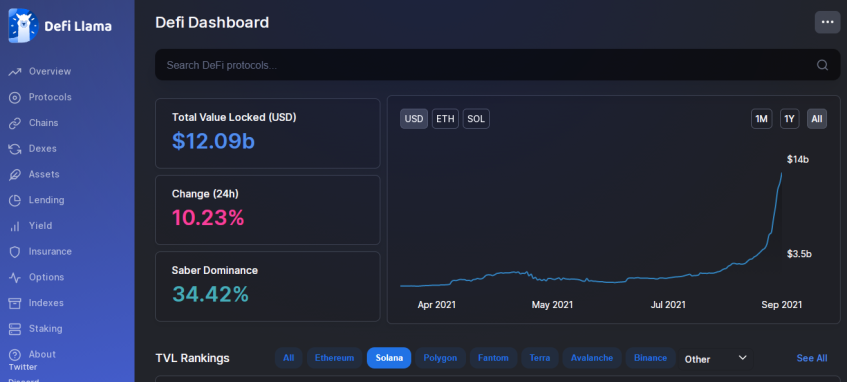Click the Overview trend-line icon
Screen dimensions: 847x382
click(x=15, y=72)
